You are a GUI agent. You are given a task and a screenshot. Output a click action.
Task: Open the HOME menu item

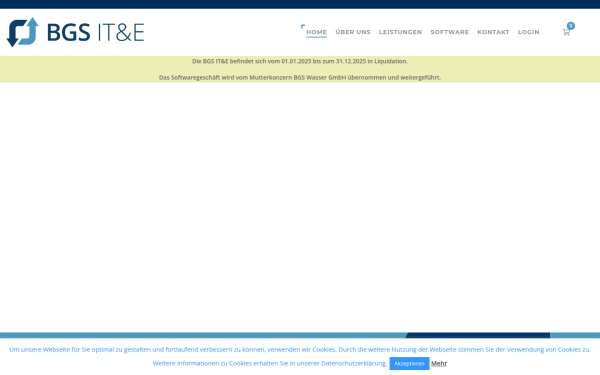pyautogui.click(x=316, y=32)
